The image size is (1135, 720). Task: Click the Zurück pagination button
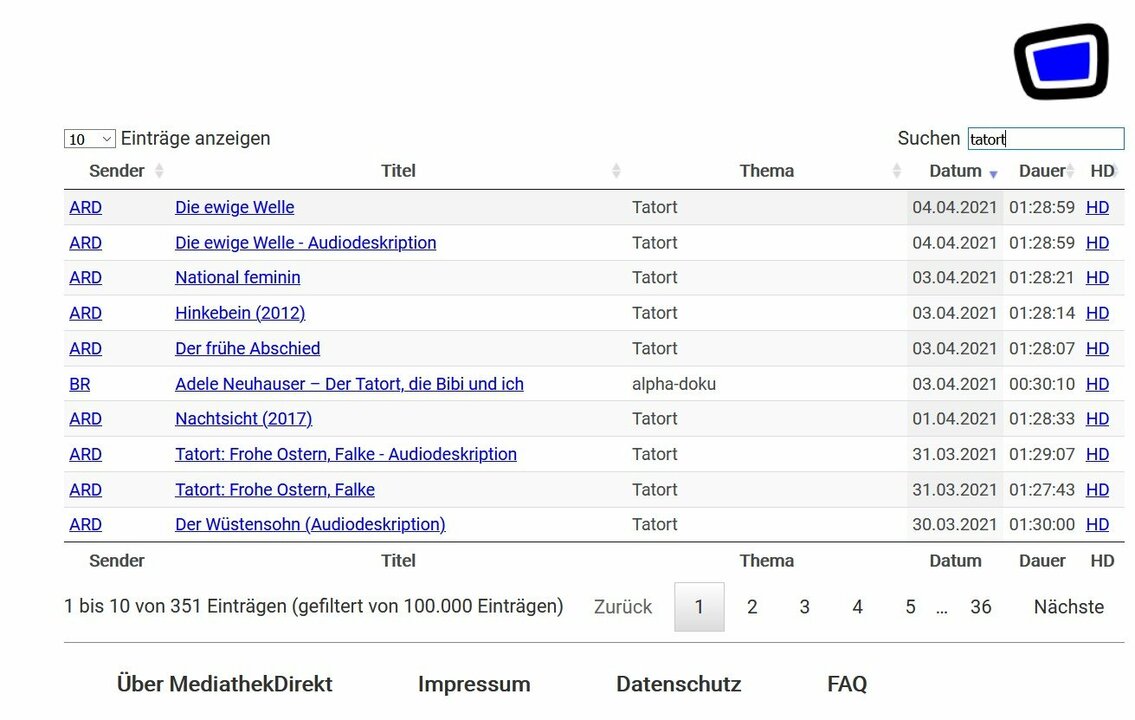[622, 606]
